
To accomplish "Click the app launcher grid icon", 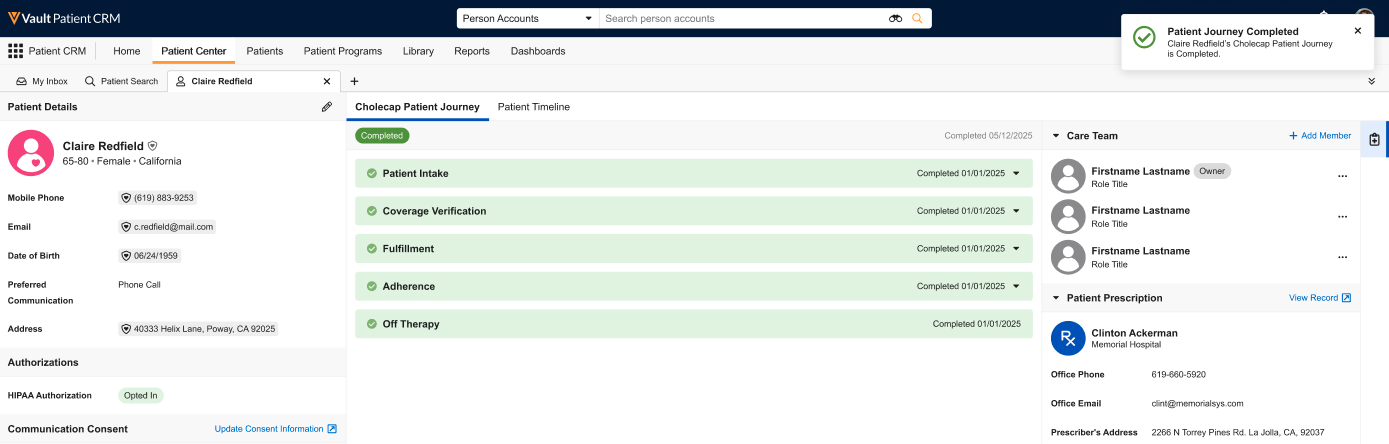I will point(16,51).
